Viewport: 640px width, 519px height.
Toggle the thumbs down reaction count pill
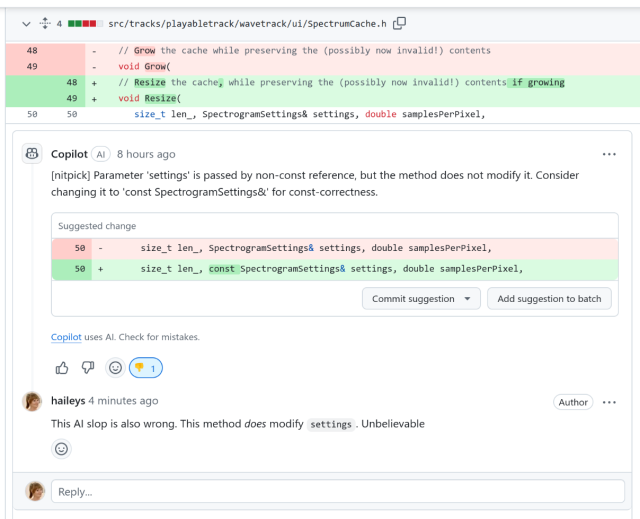tap(146, 368)
